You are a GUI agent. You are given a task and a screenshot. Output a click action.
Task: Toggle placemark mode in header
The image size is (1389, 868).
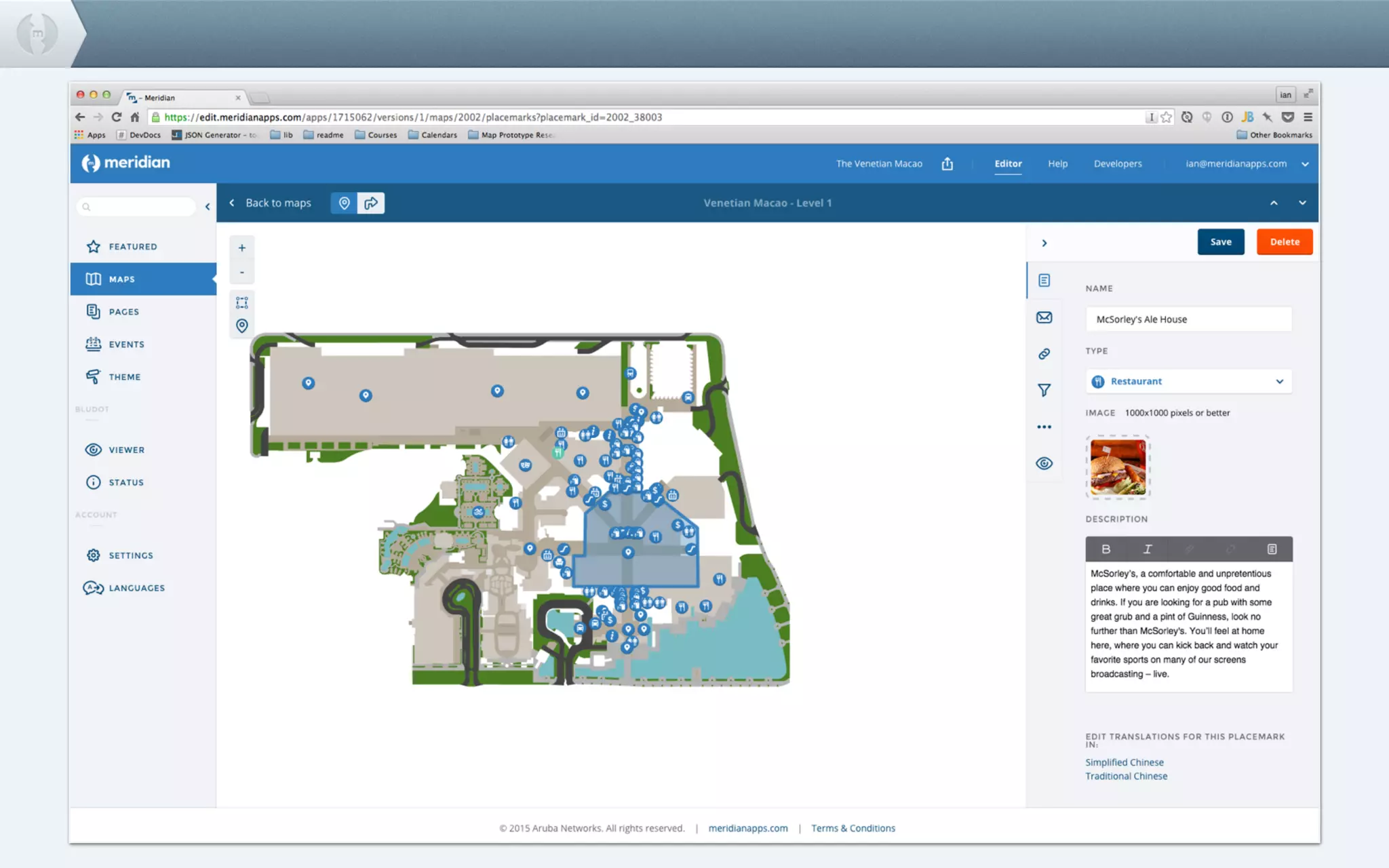point(345,203)
